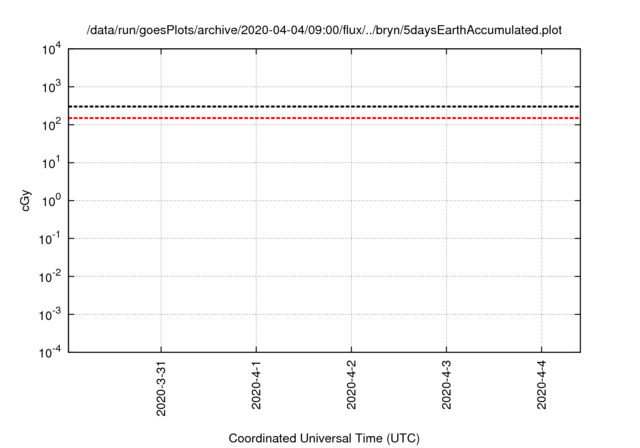Click the 10^-4 y-axis tick label
This screenshot has height=448, width=640.
coord(50,352)
